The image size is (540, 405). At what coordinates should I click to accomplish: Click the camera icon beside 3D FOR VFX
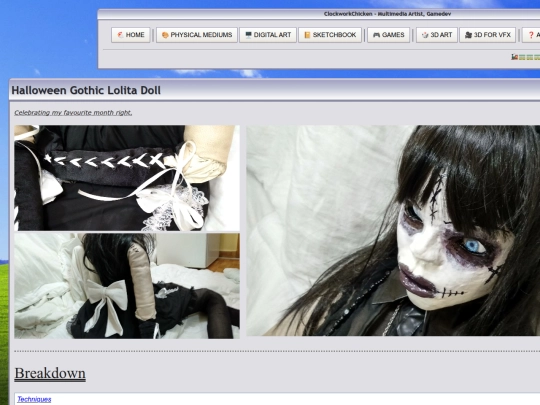click(468, 35)
